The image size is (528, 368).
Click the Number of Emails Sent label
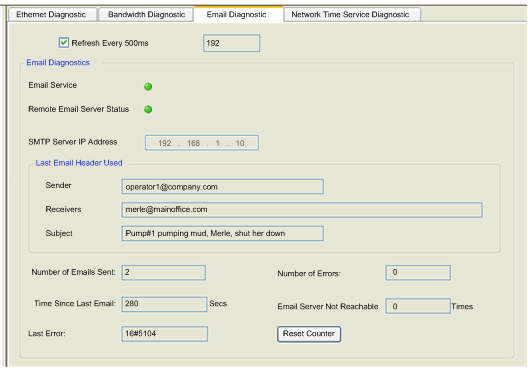tap(73, 272)
